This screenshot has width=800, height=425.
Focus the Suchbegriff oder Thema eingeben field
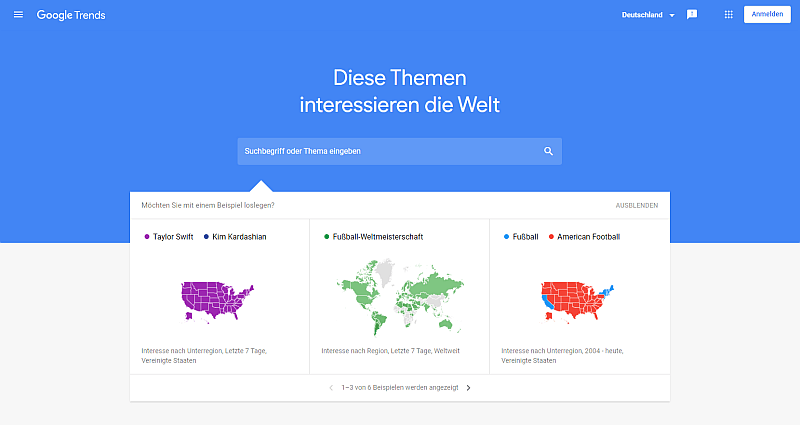399,151
